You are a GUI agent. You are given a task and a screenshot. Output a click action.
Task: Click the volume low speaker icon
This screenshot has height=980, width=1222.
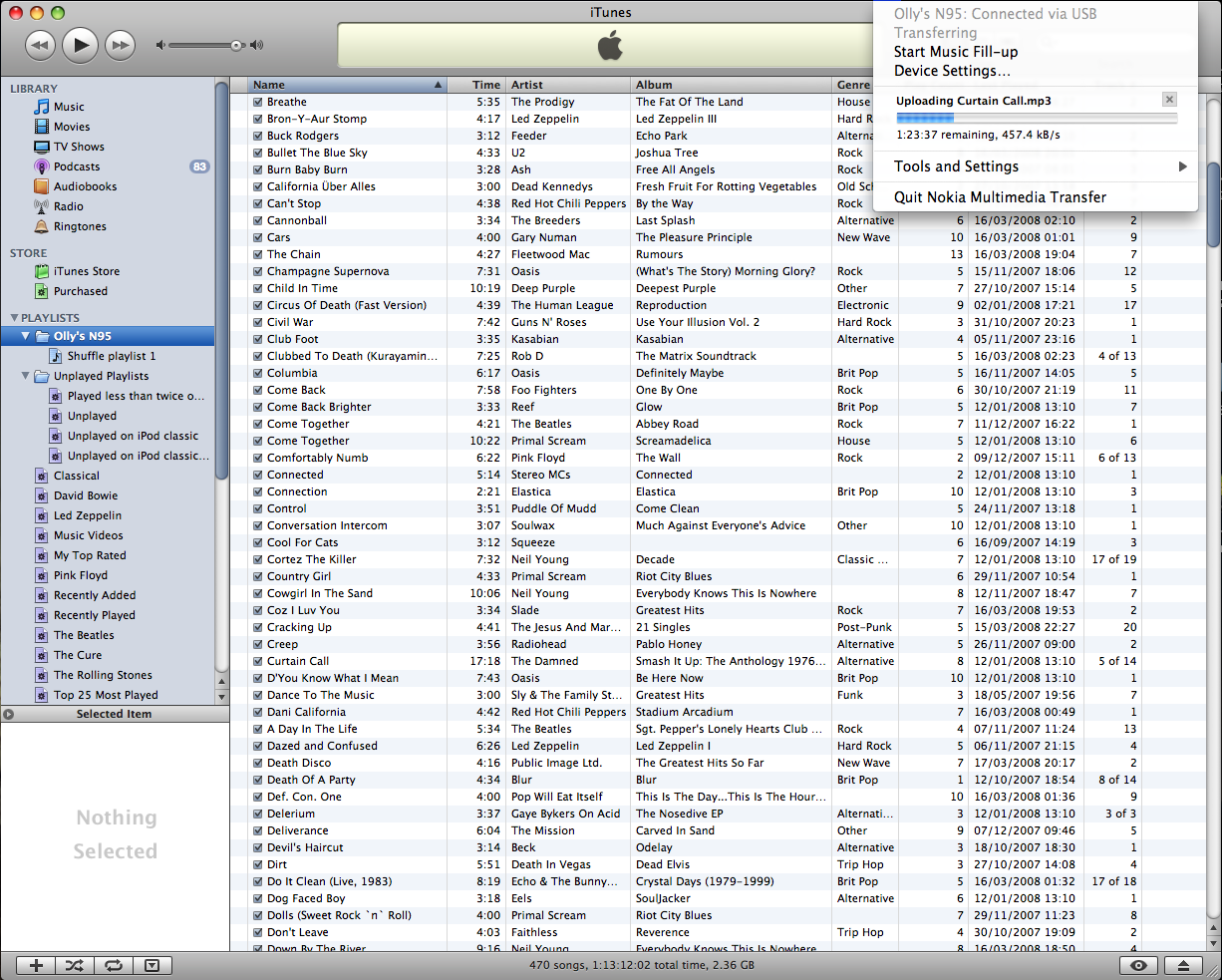pyautogui.click(x=160, y=45)
